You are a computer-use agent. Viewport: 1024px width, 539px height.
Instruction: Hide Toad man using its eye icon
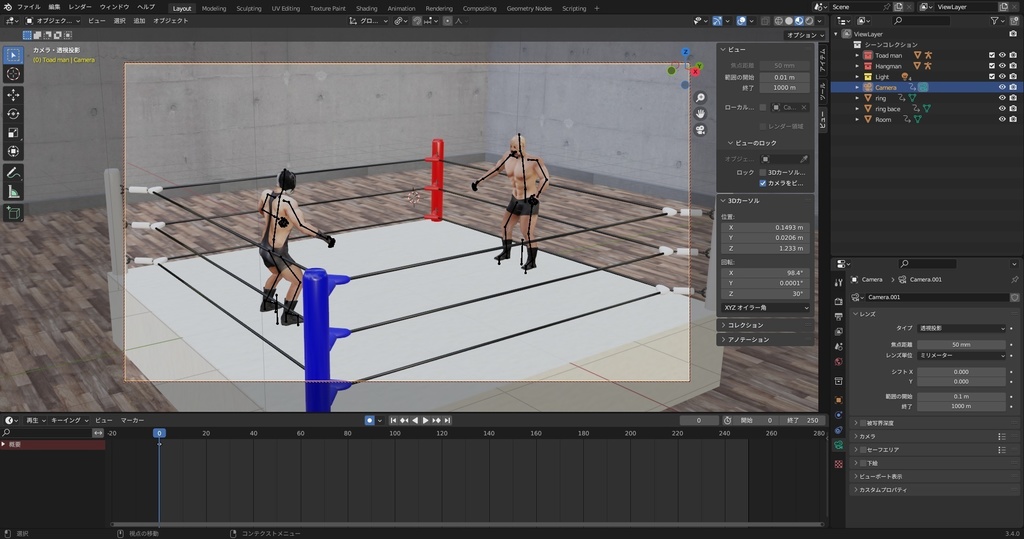(x=1002, y=56)
